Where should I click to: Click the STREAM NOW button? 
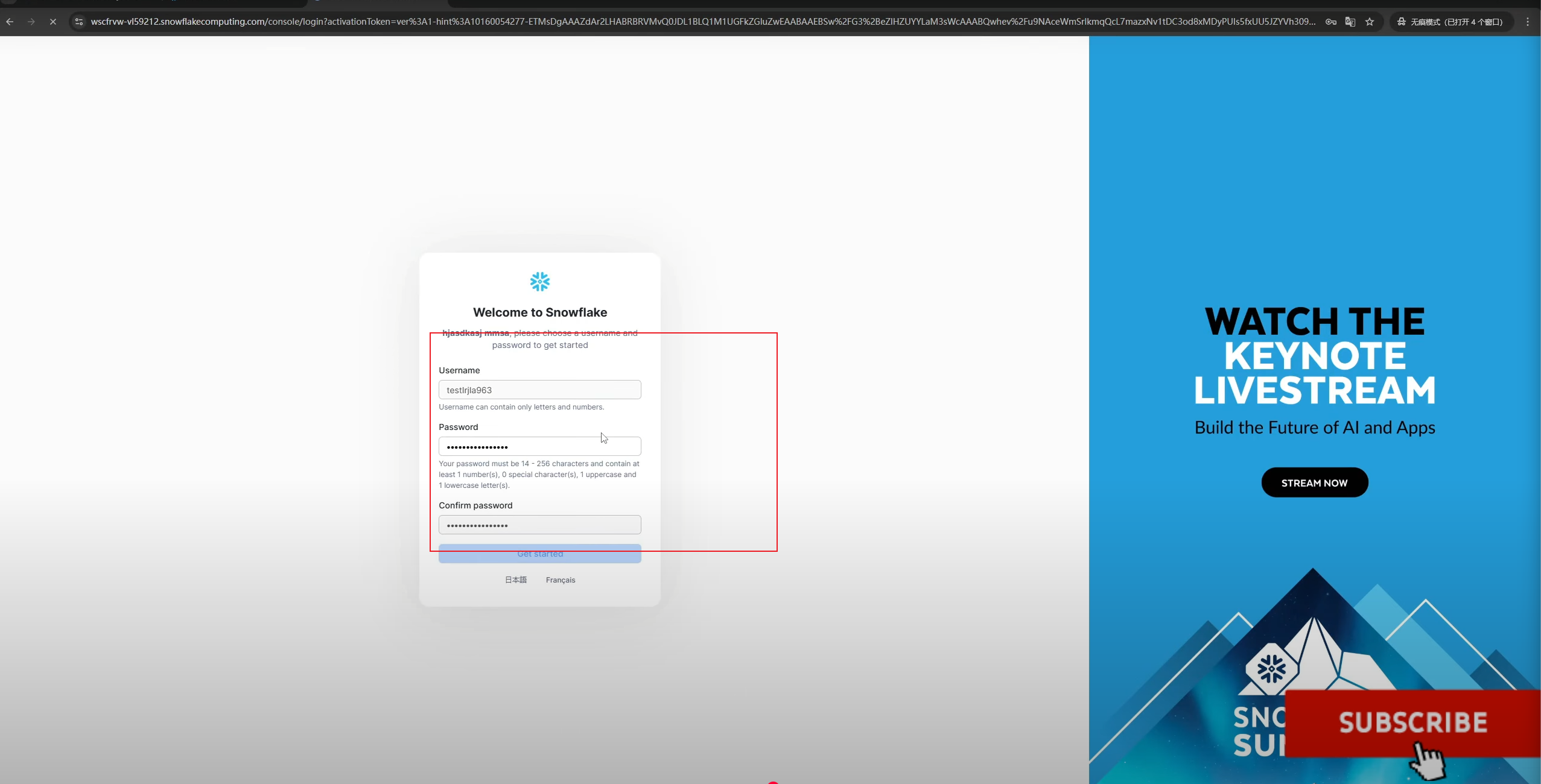[1315, 482]
